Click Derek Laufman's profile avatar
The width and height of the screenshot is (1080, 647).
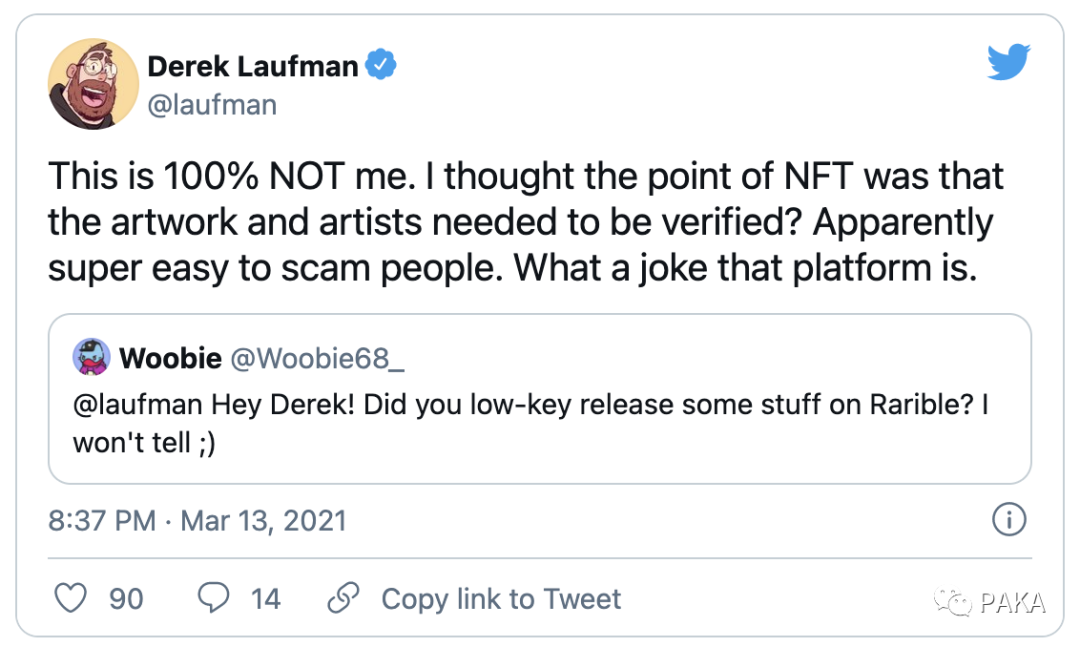tap(93, 84)
